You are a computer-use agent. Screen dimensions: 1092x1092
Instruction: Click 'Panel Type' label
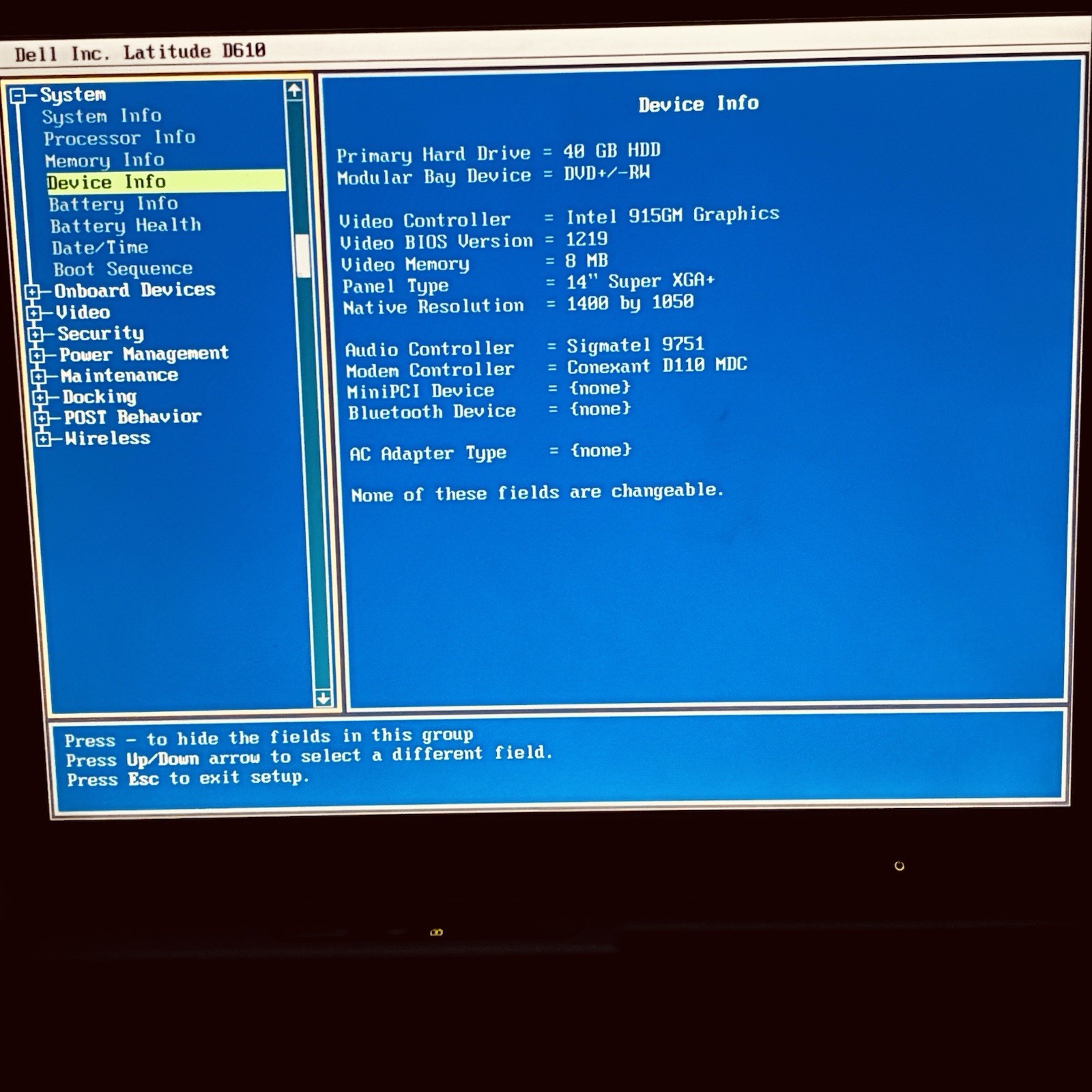pos(395,286)
